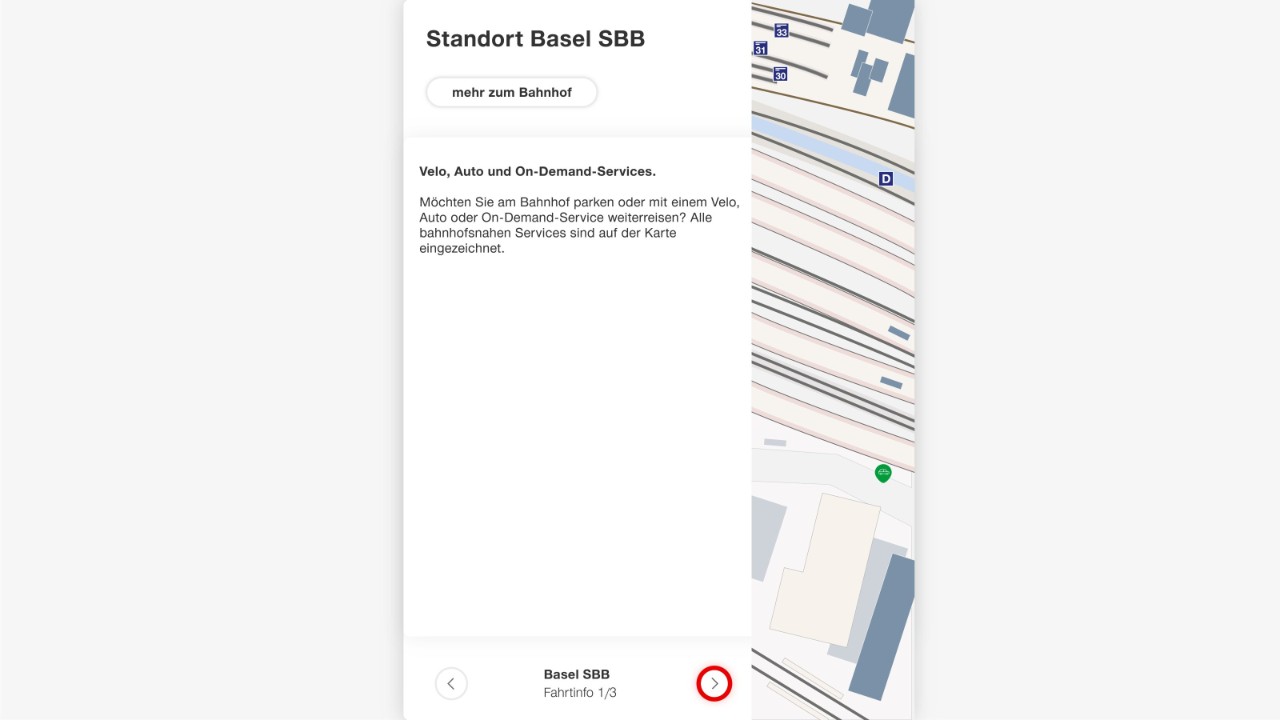This screenshot has height=720, width=1280.
Task: Click the sector D marker on map
Action: (885, 179)
